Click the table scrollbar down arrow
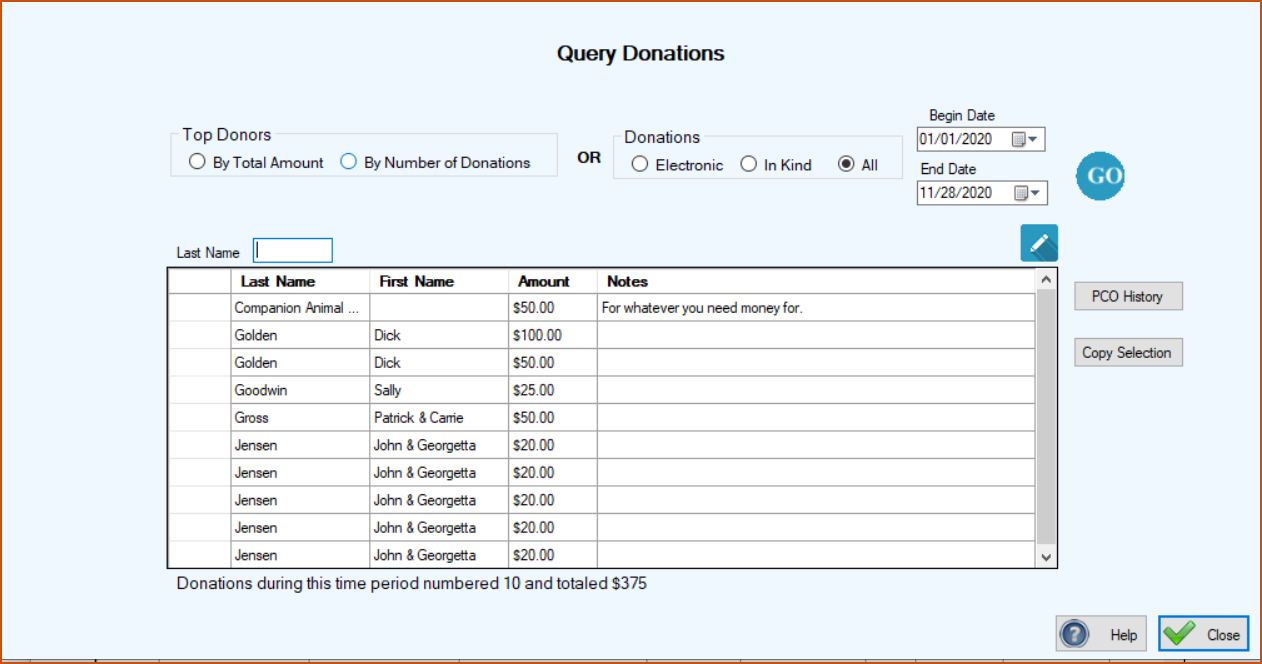 click(1046, 557)
